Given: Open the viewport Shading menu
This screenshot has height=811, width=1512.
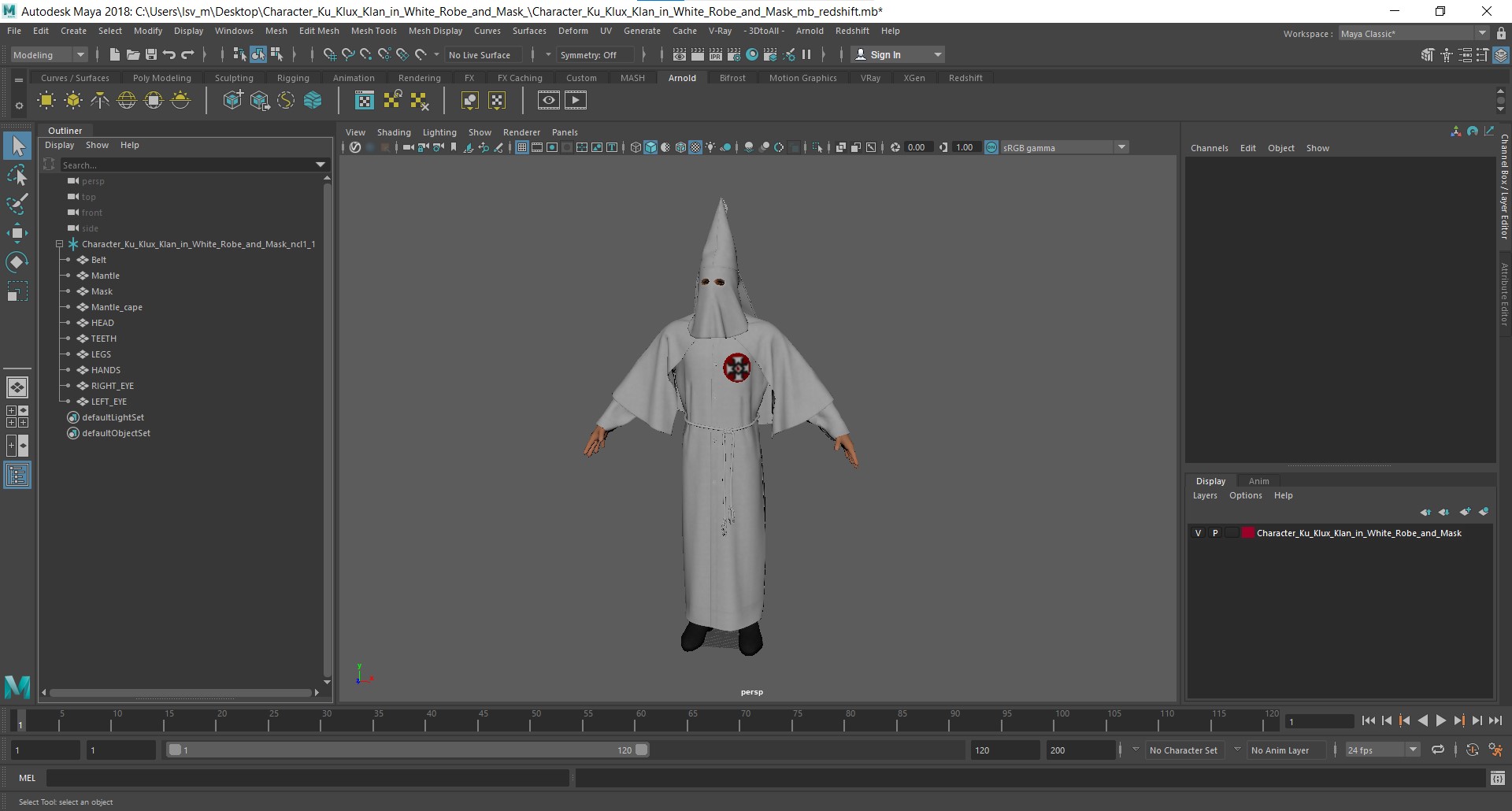Looking at the screenshot, I should [394, 132].
